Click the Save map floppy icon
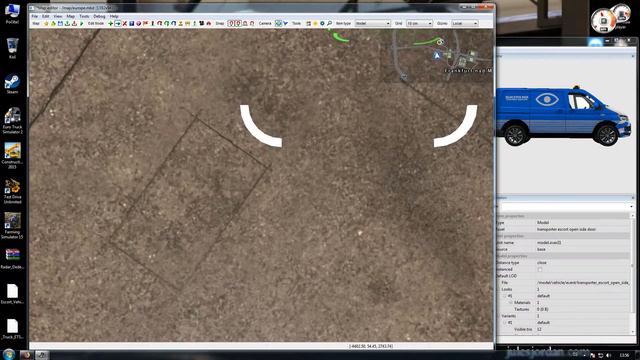The width and height of the screenshot is (640, 360). 60,24
